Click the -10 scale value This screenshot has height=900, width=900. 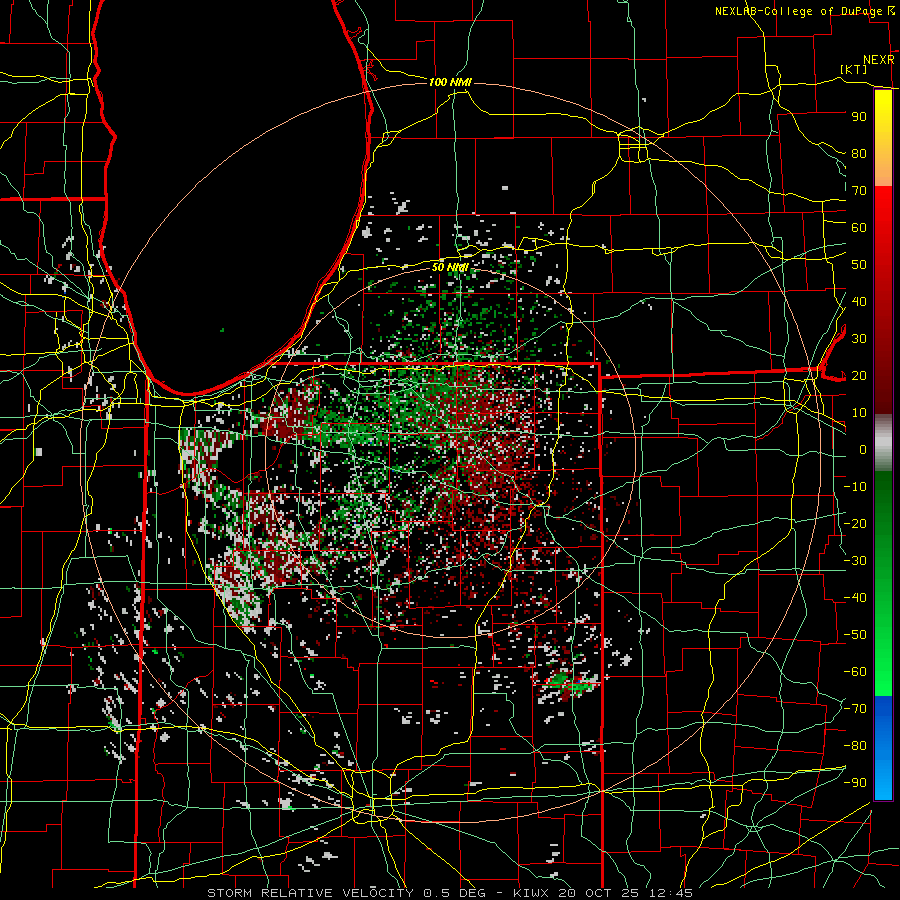tap(855, 487)
